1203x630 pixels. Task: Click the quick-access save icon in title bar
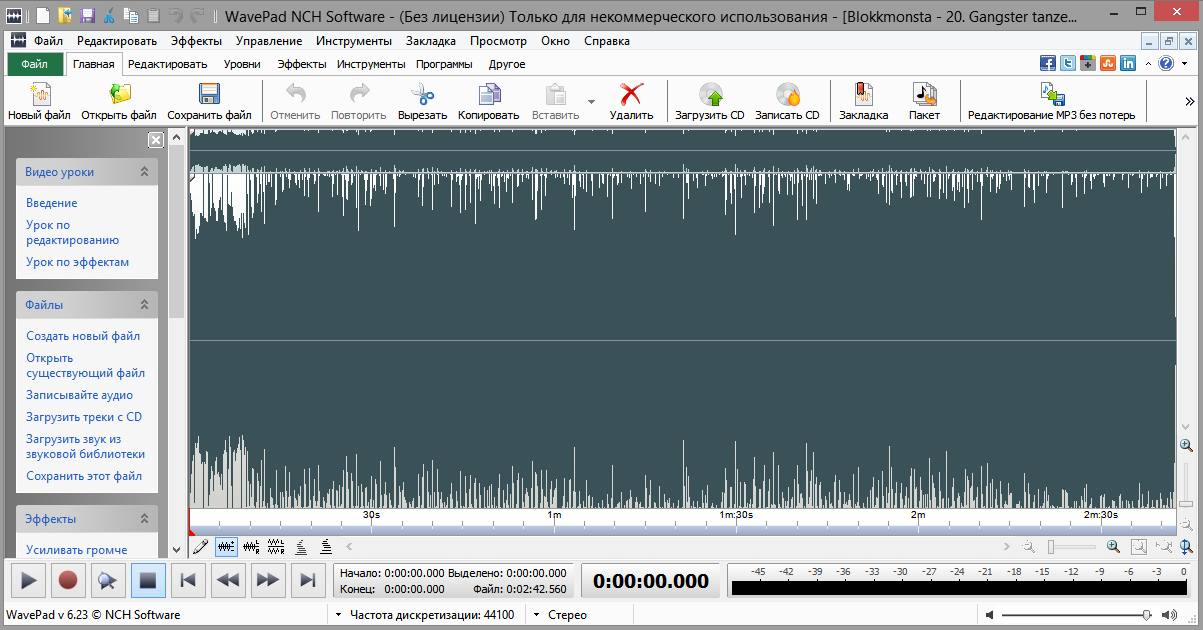87,15
